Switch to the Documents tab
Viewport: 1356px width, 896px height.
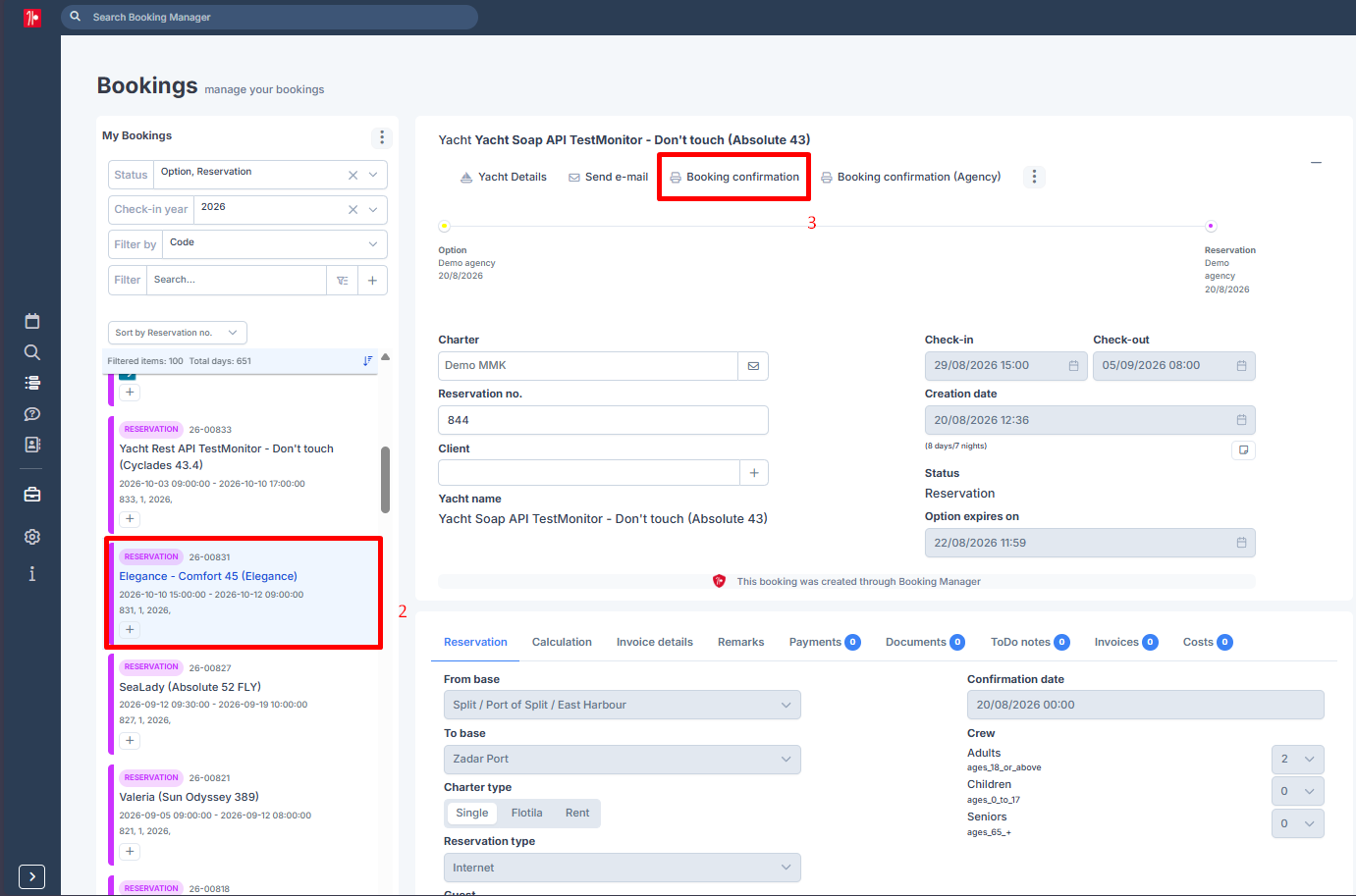click(925, 643)
